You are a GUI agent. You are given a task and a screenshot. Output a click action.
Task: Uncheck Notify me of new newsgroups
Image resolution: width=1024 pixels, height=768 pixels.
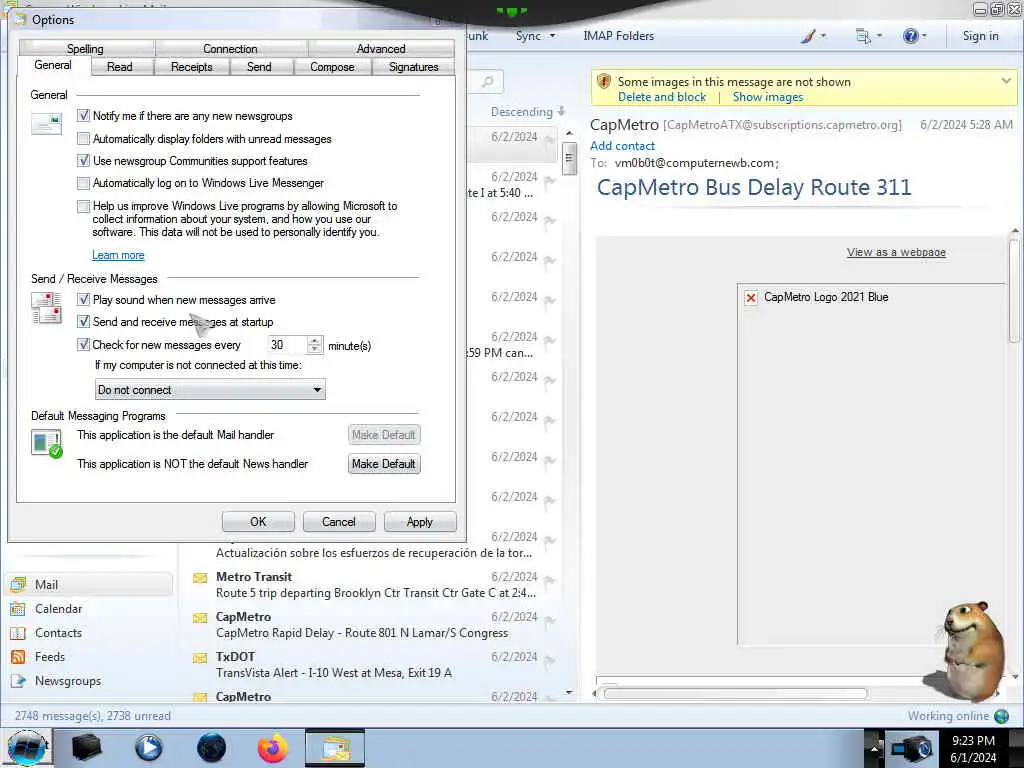[83, 116]
